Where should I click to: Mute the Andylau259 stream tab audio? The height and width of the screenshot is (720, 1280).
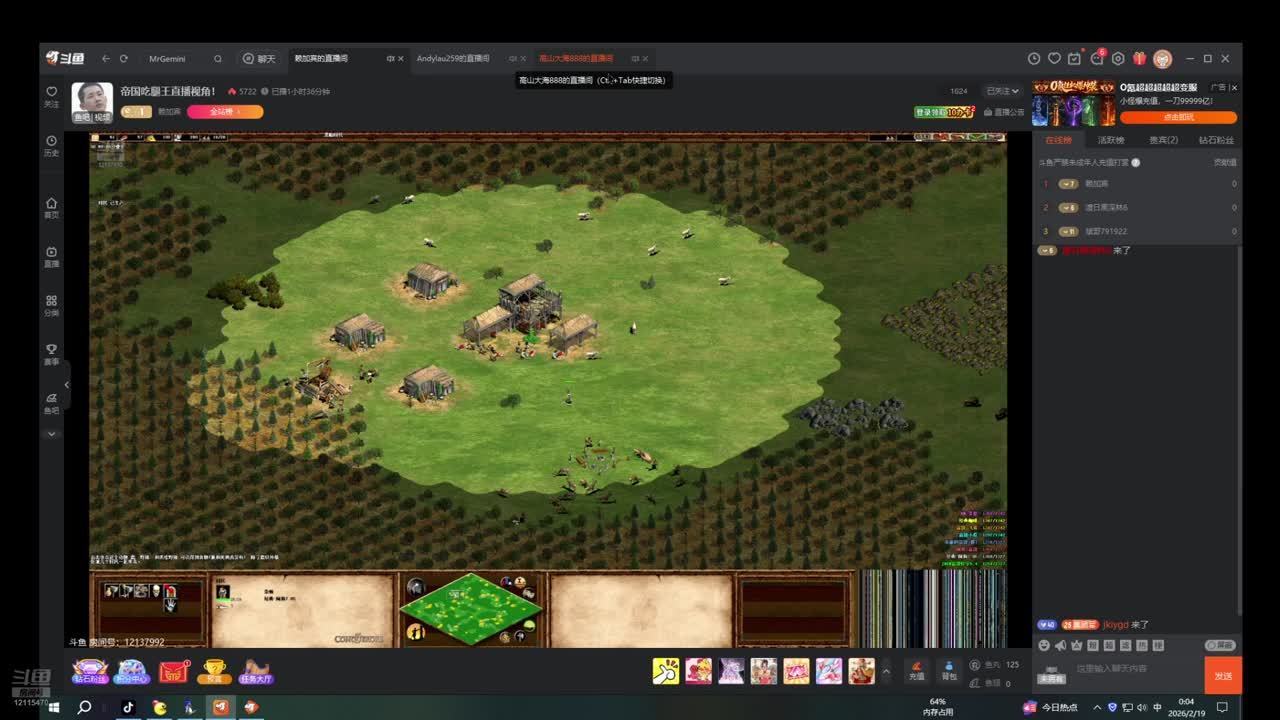[x=513, y=59]
